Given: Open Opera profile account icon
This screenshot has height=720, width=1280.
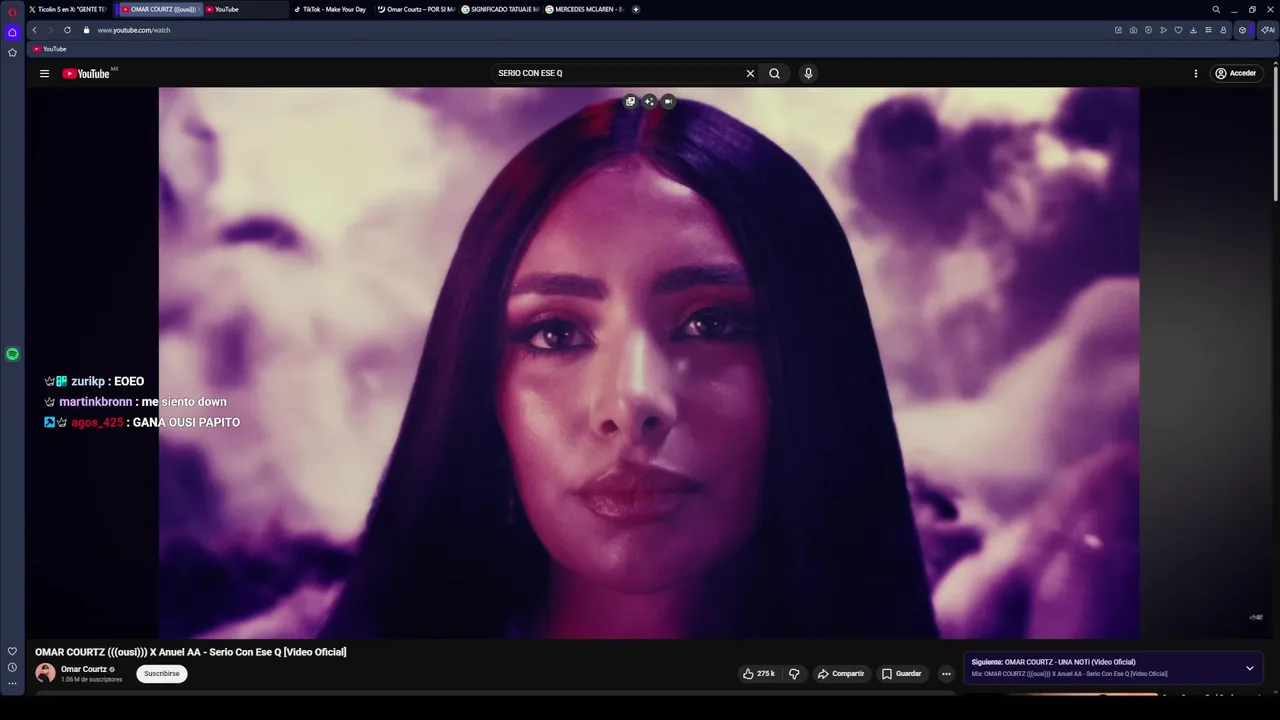Looking at the screenshot, I should [x=1223, y=30].
